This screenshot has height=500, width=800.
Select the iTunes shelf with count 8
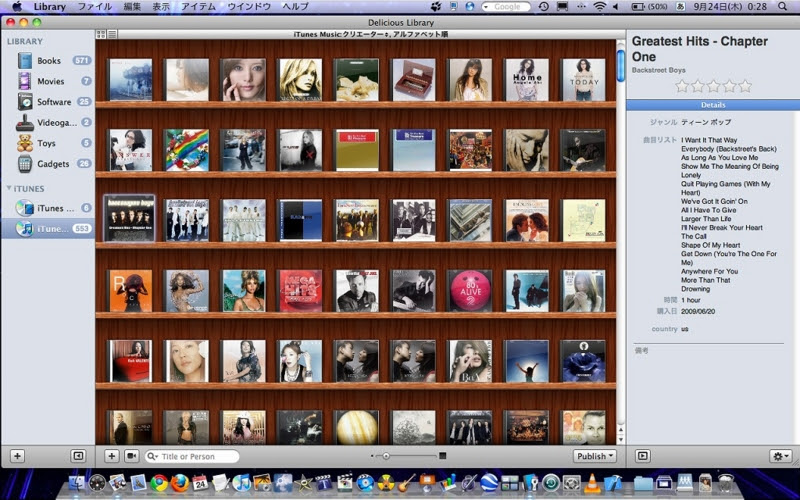[47, 208]
